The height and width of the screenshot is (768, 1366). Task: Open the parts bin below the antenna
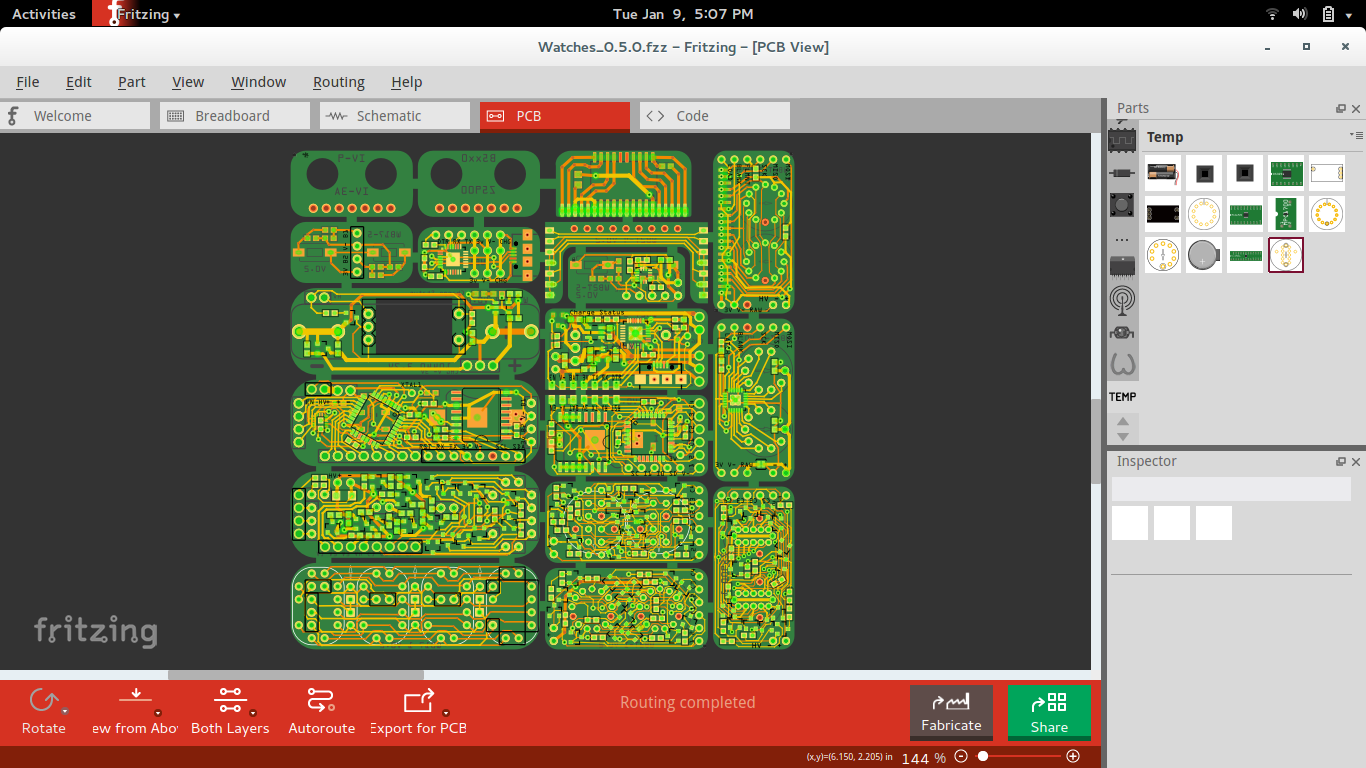[1122, 332]
